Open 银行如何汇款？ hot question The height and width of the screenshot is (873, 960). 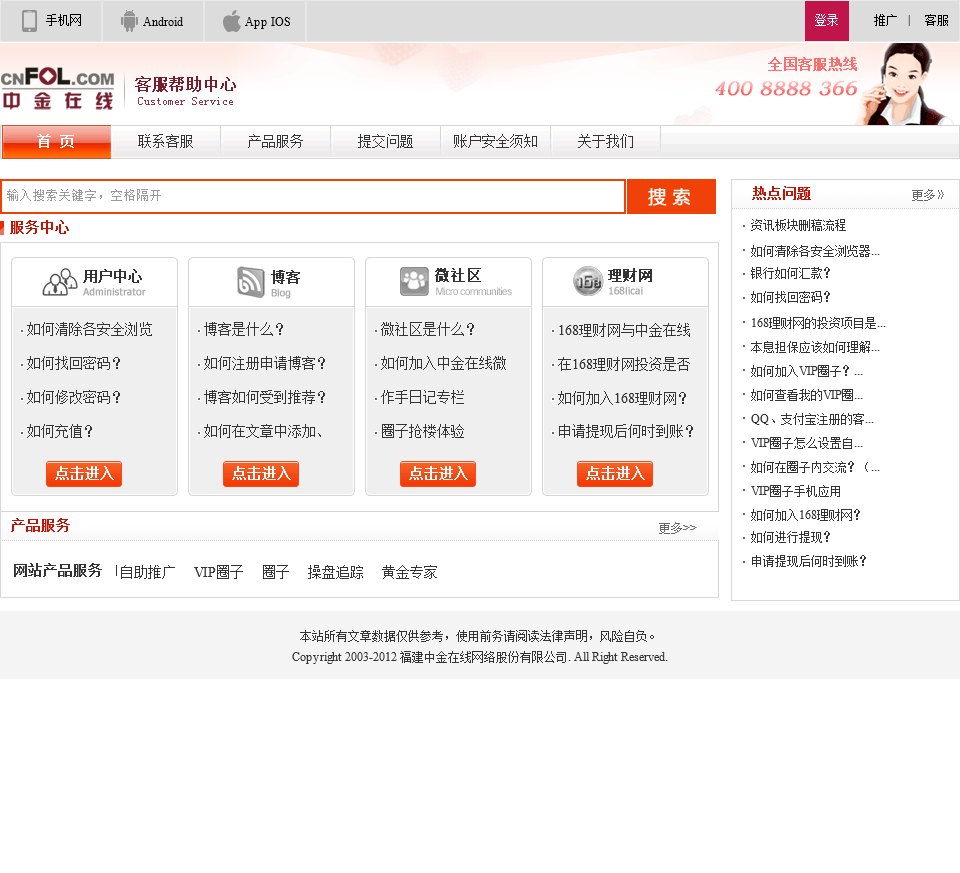click(790, 273)
